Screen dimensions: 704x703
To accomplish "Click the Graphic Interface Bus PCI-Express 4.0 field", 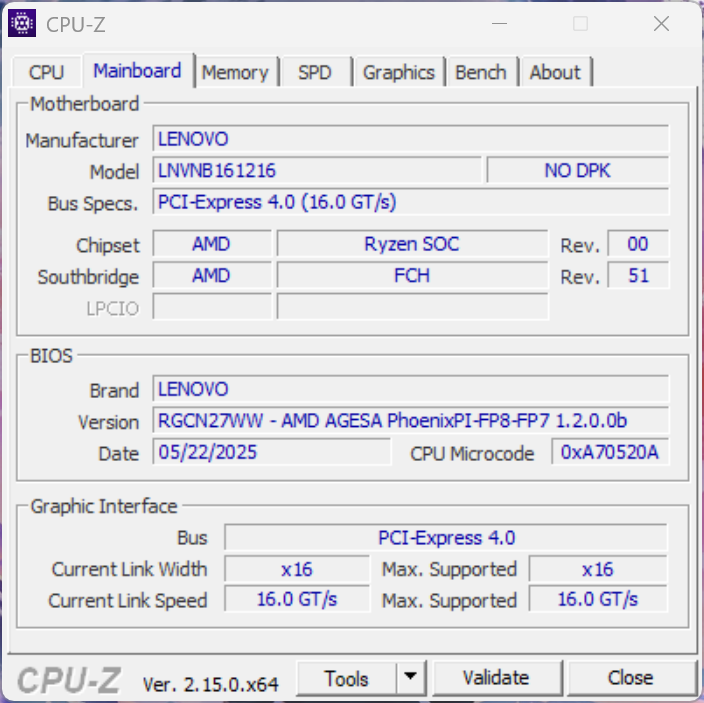I will coord(446,537).
